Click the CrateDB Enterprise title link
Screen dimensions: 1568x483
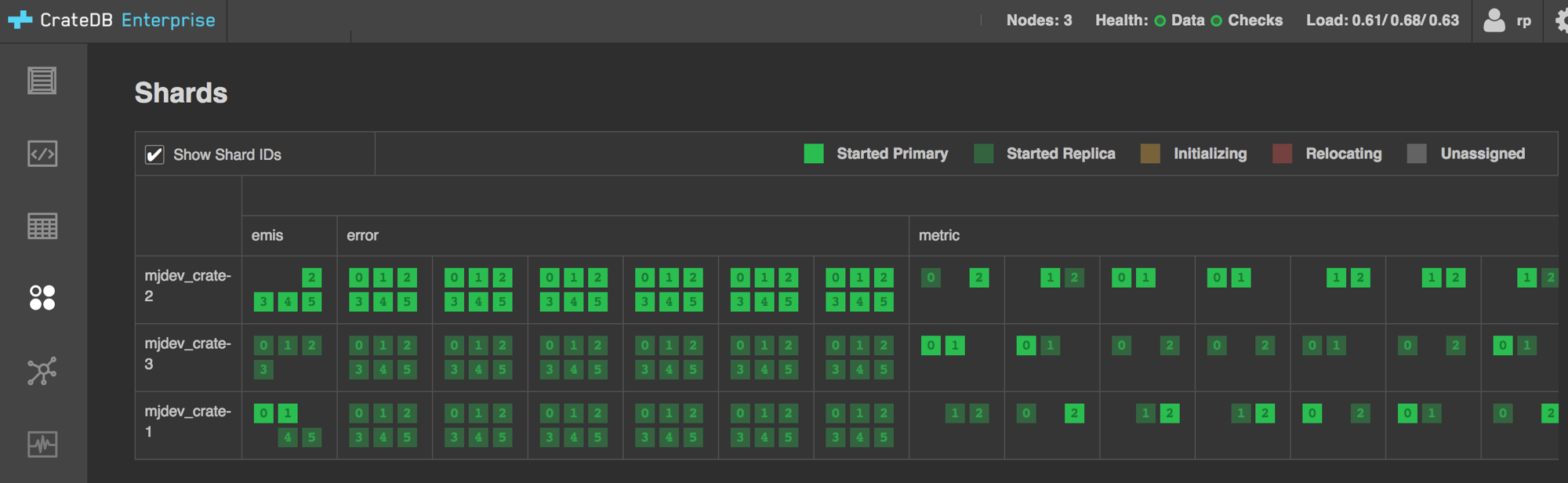128,20
